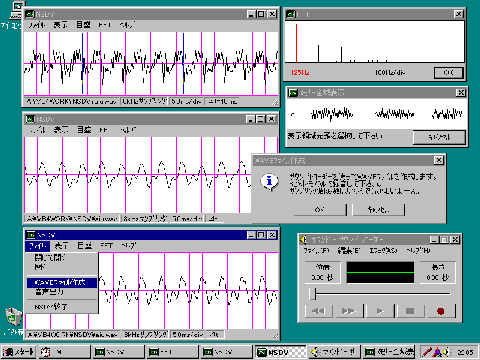
Task: Click the stop button in Sound Recorder
Action: pos(410,311)
